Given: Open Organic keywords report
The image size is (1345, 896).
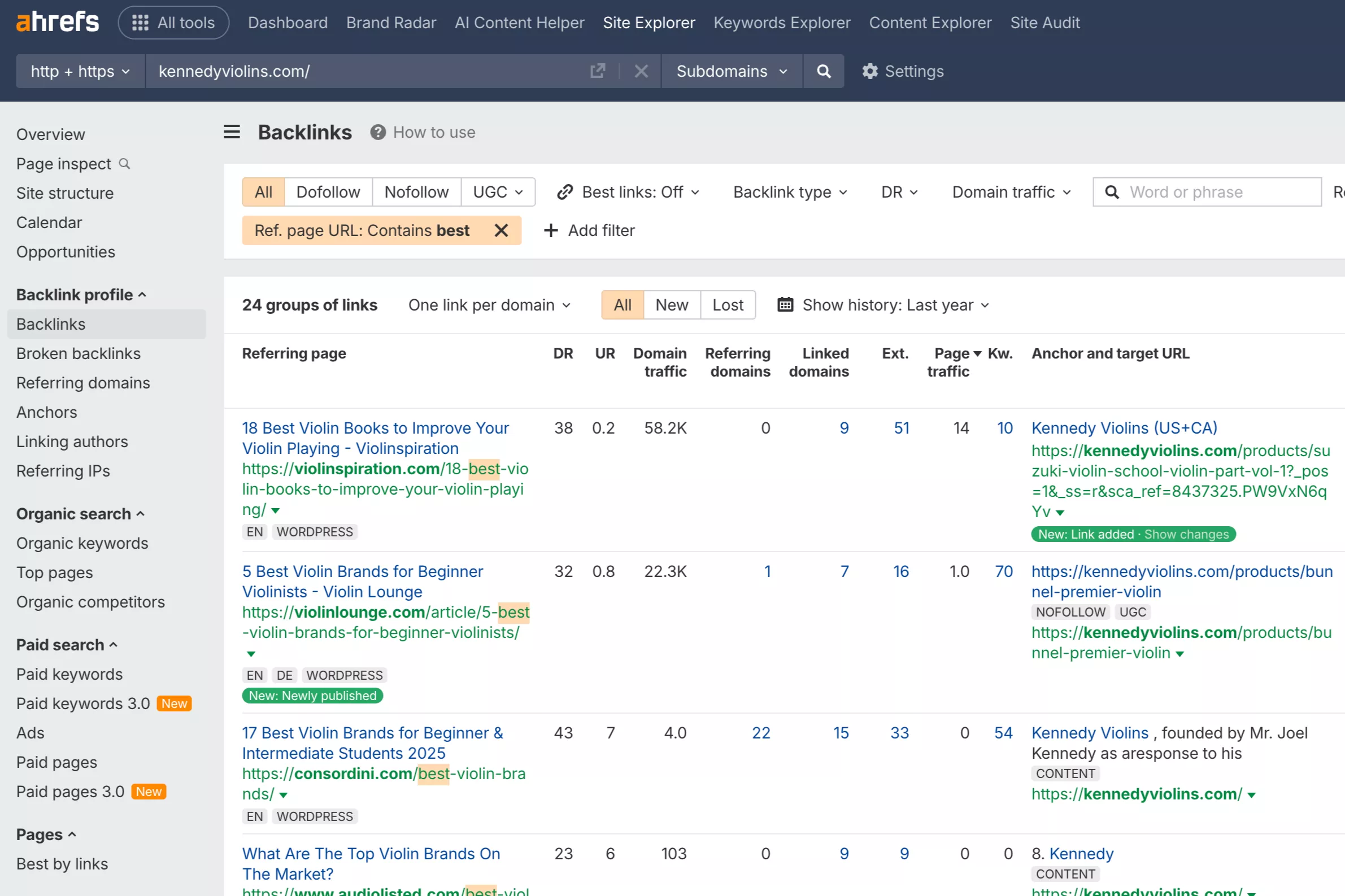Looking at the screenshot, I should tap(82, 543).
